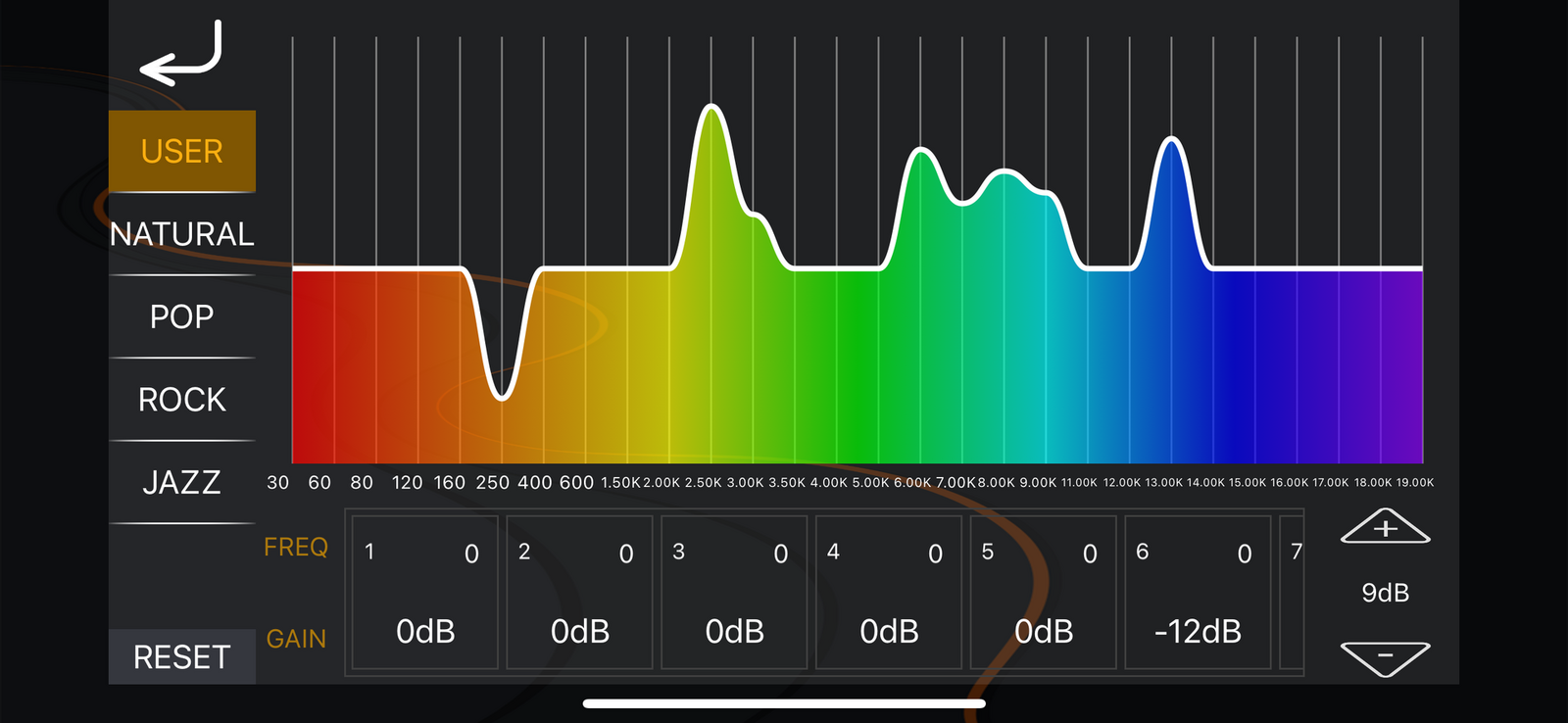Screen dimensions: 1568x723
Task: Click the green EQ peak at 6.00K
Action: (x=920, y=151)
